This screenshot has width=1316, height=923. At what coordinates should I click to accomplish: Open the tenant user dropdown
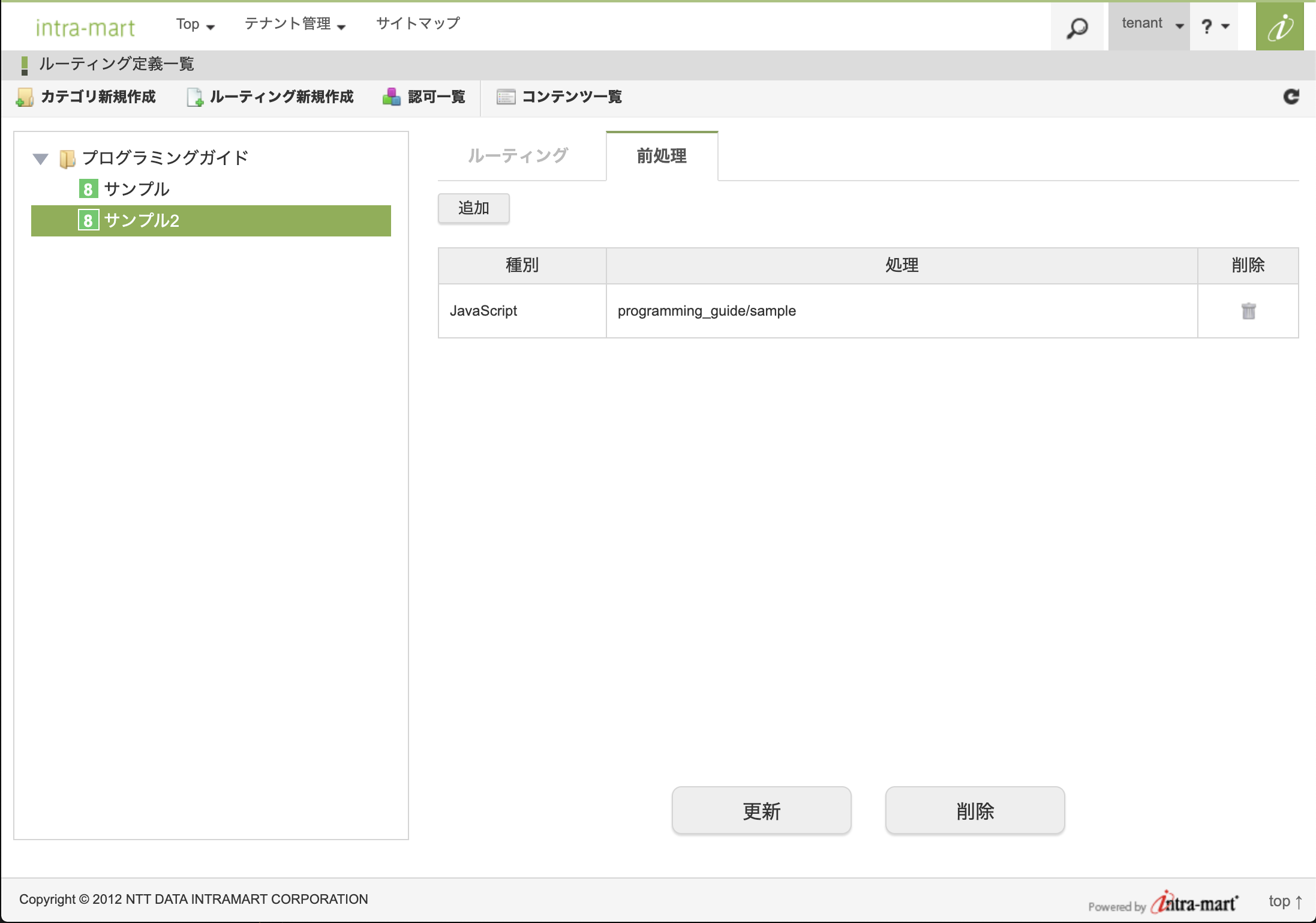tap(1150, 25)
